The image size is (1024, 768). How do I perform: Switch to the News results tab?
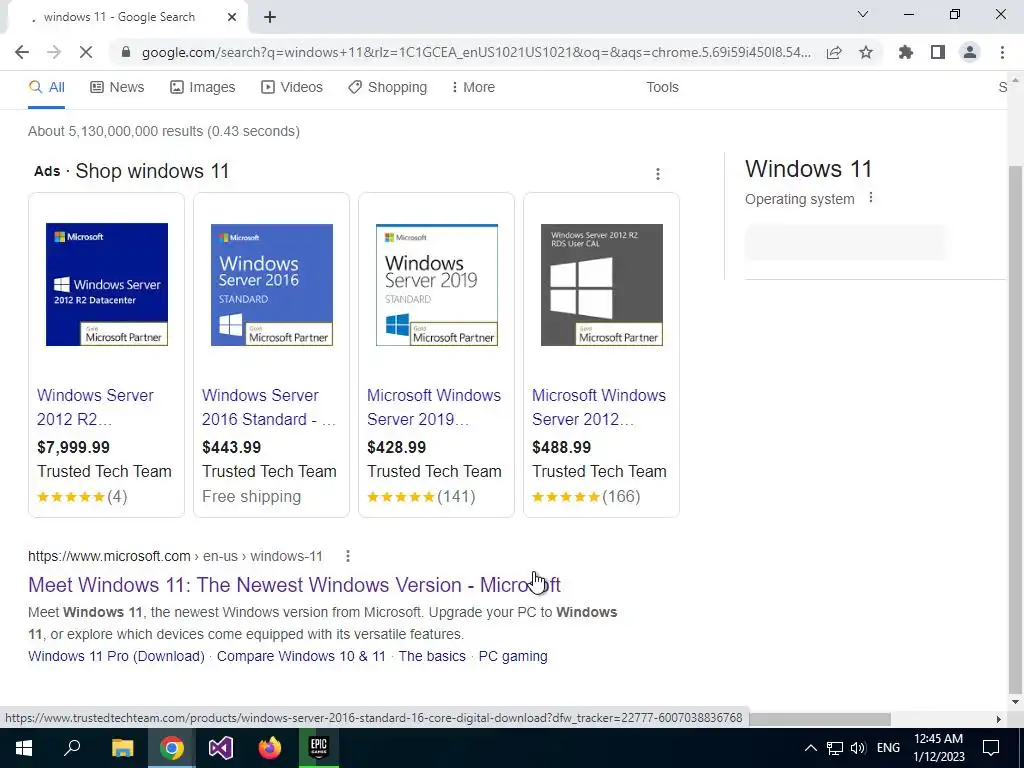pyautogui.click(x=117, y=88)
